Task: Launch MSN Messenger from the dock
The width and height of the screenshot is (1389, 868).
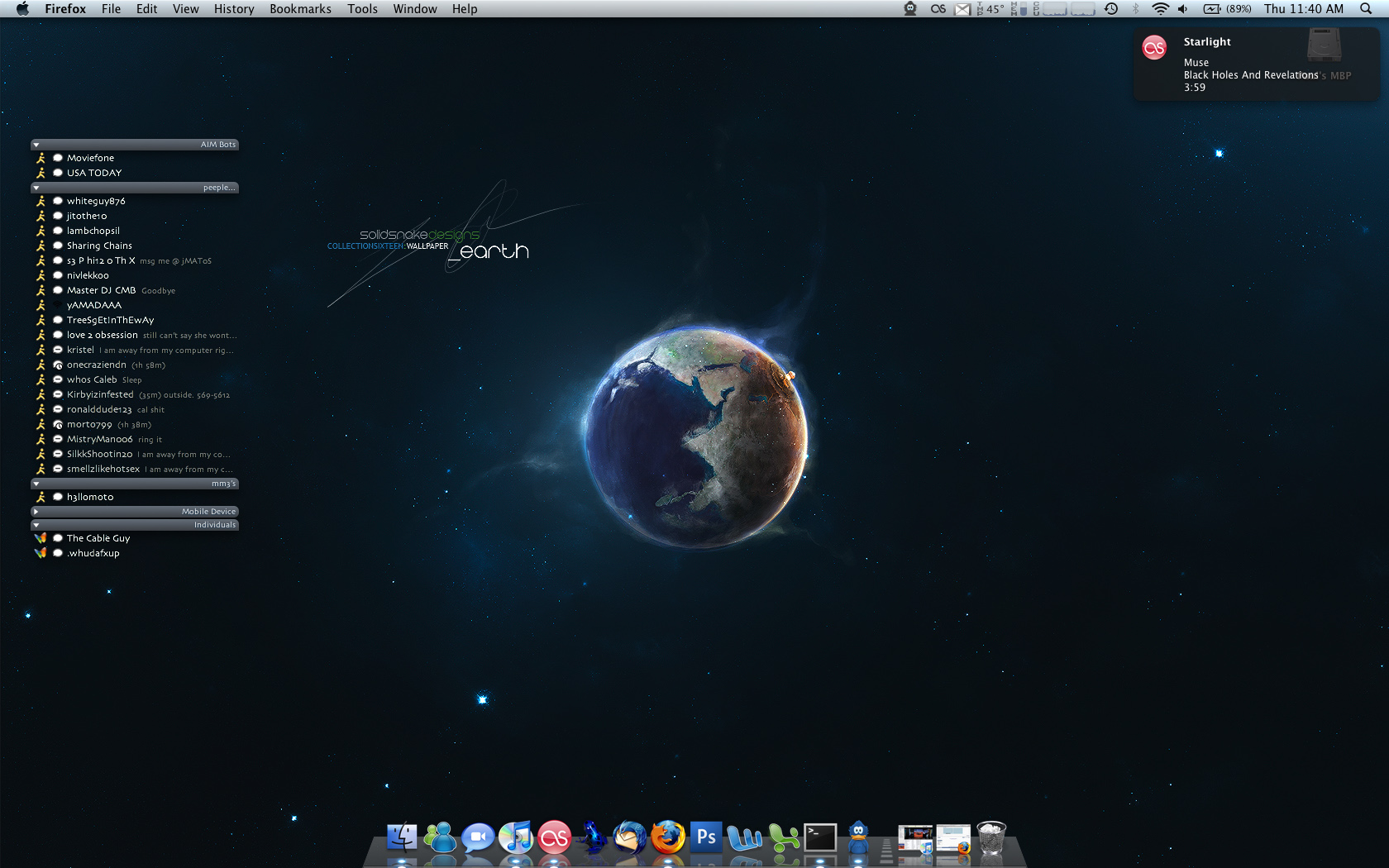Action: pos(440,837)
